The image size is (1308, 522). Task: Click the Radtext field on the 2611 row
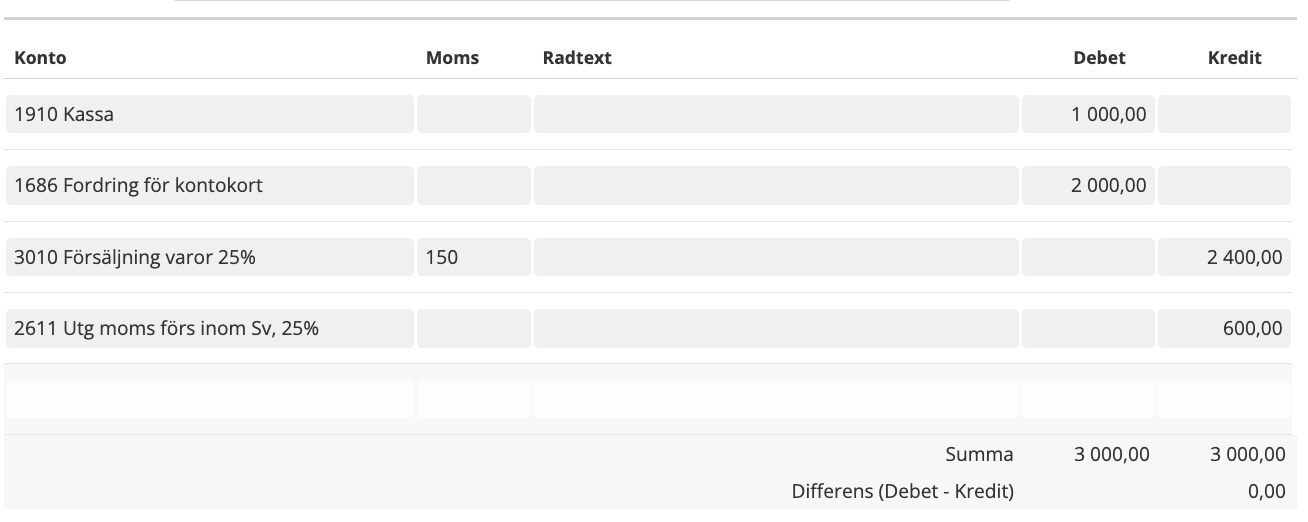point(776,328)
